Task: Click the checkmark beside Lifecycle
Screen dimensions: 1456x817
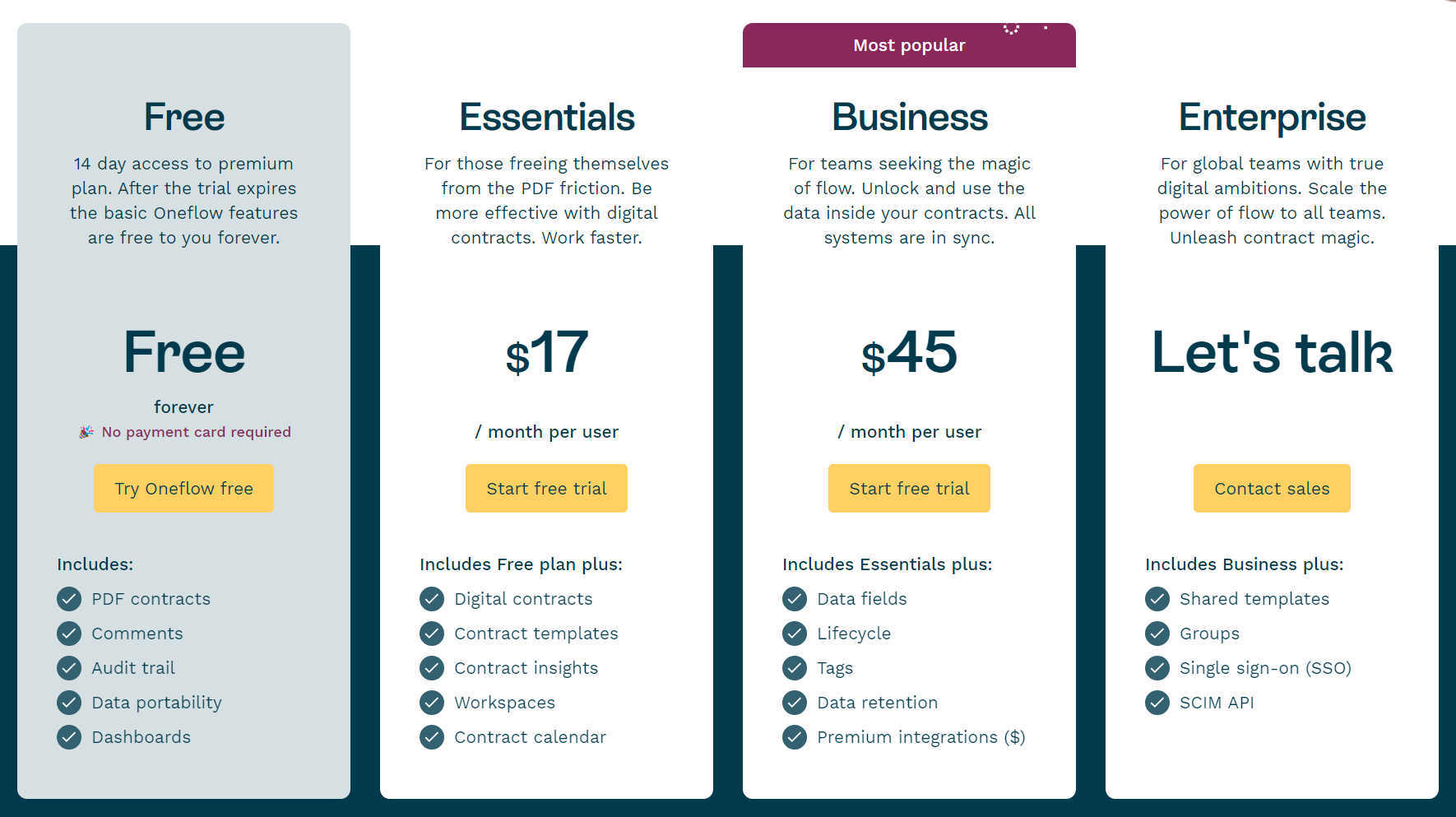Action: (x=795, y=634)
